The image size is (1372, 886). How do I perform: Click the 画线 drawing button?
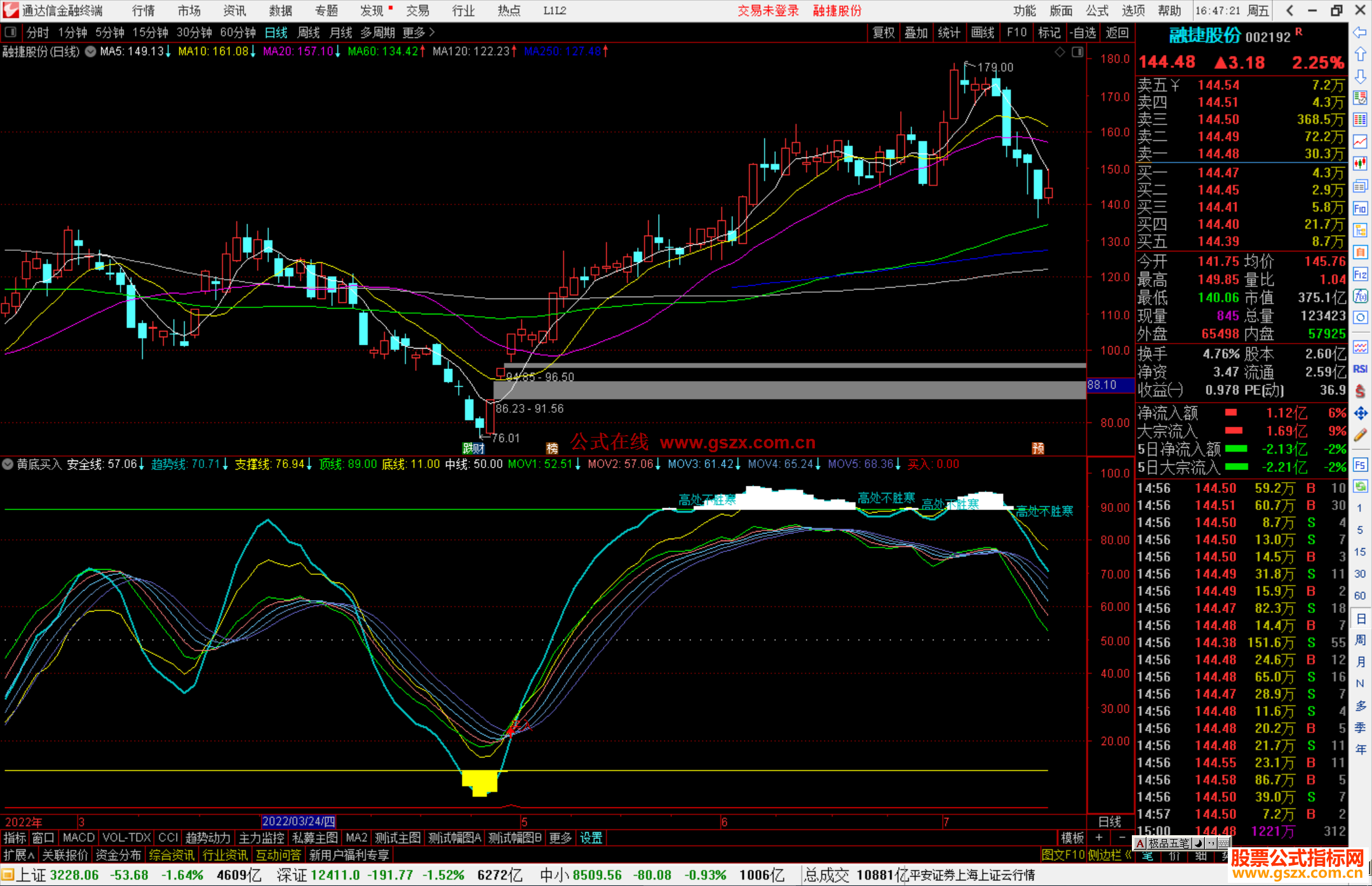[983, 32]
